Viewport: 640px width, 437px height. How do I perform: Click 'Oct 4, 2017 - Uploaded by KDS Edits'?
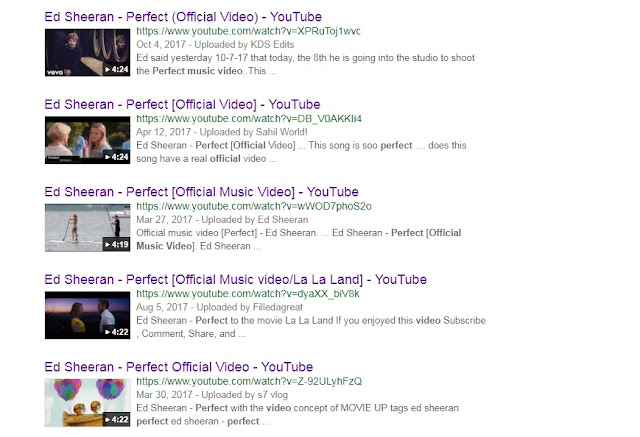pos(215,44)
